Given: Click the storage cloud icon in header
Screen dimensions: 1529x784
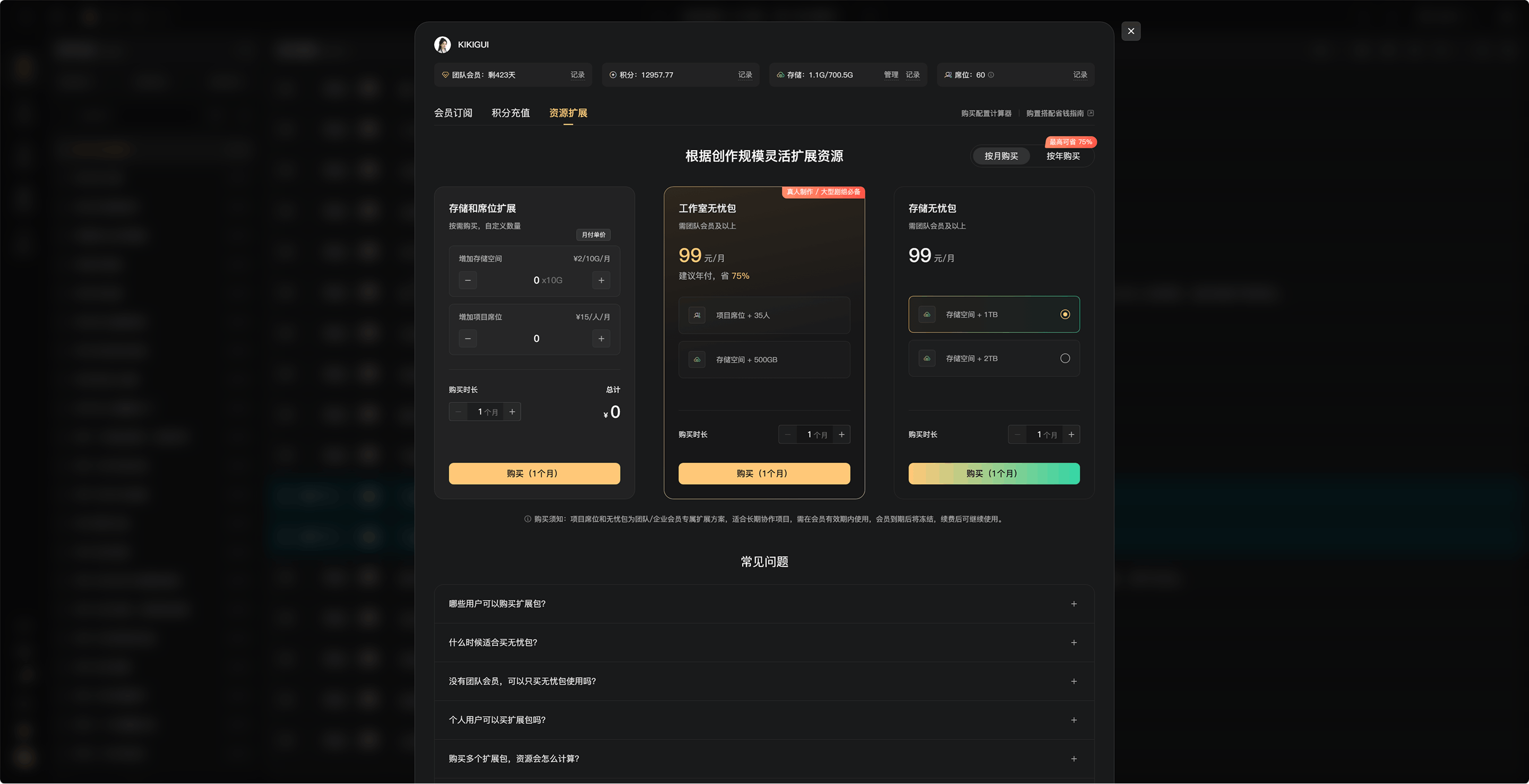Looking at the screenshot, I should tap(780, 75).
